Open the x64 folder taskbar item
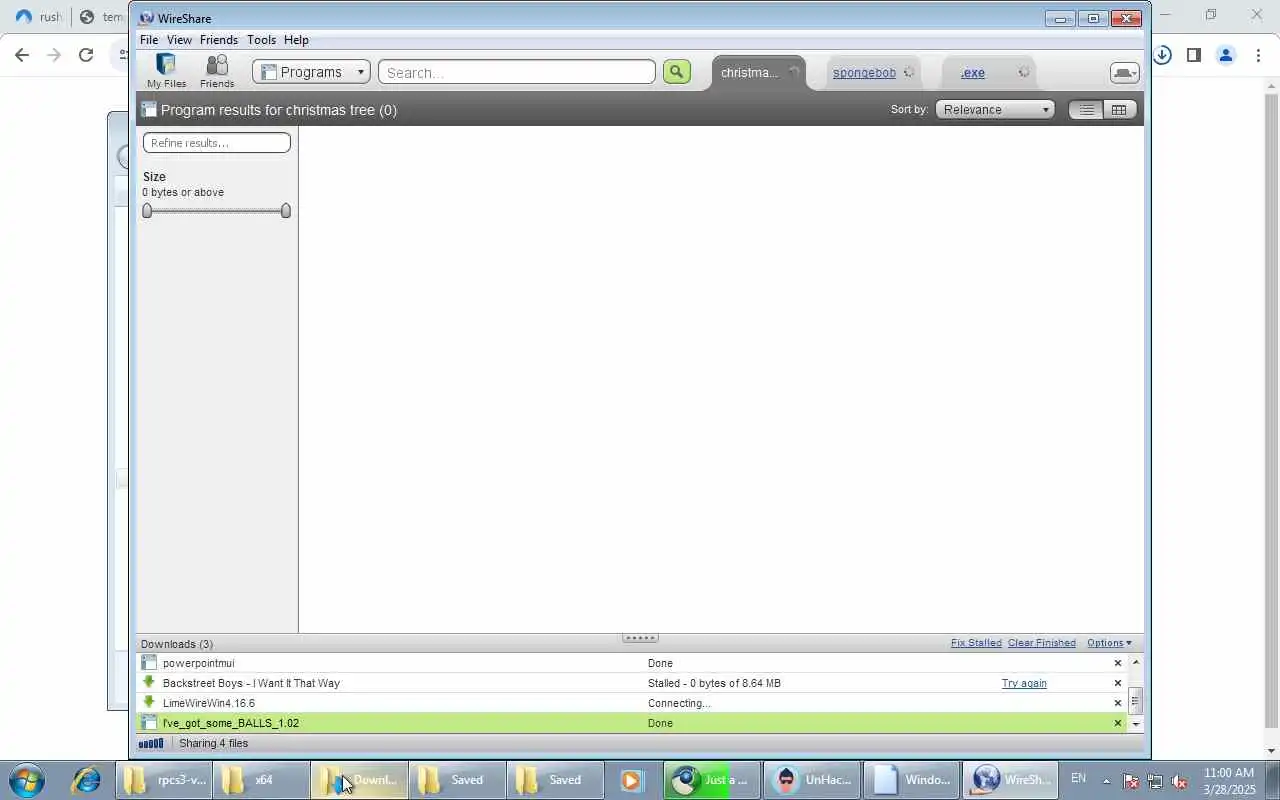 click(x=262, y=780)
